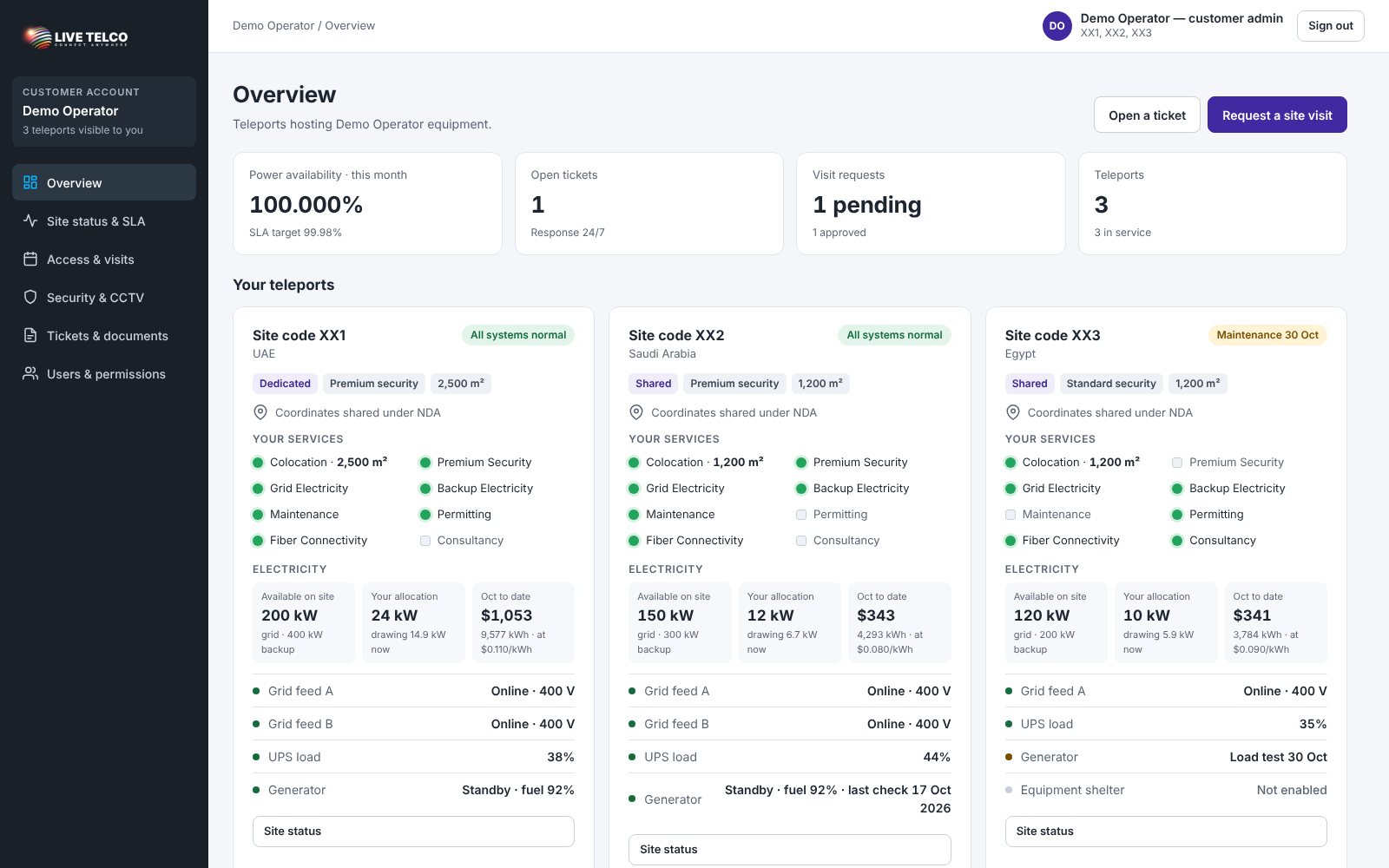Click the UPS load 35% value on XX3

click(1313, 724)
